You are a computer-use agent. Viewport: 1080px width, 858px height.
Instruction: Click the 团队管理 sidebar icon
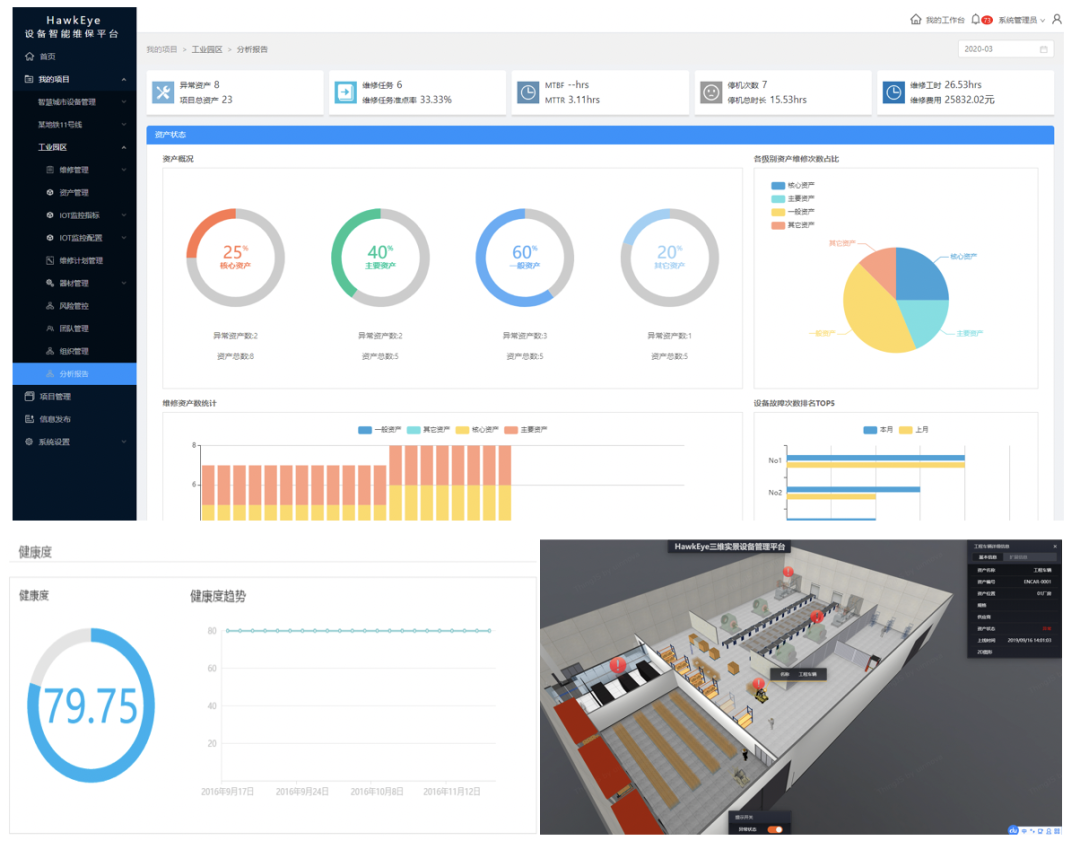(x=50, y=328)
